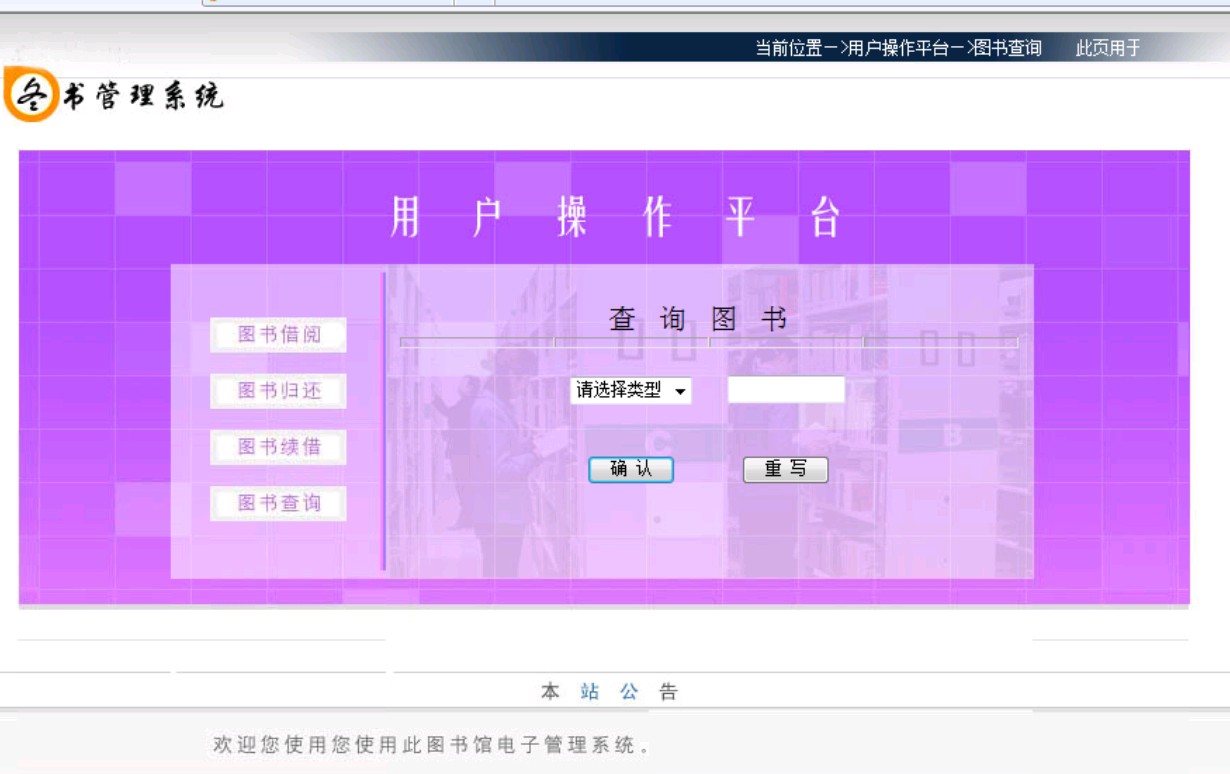Click the 用户操作平台 banner title
1230x774 pixels.
click(x=616, y=217)
